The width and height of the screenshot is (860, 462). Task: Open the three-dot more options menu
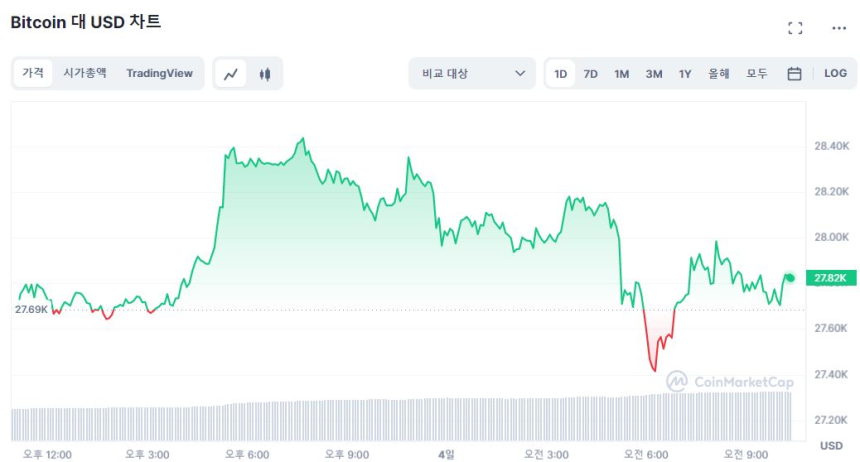[x=839, y=28]
